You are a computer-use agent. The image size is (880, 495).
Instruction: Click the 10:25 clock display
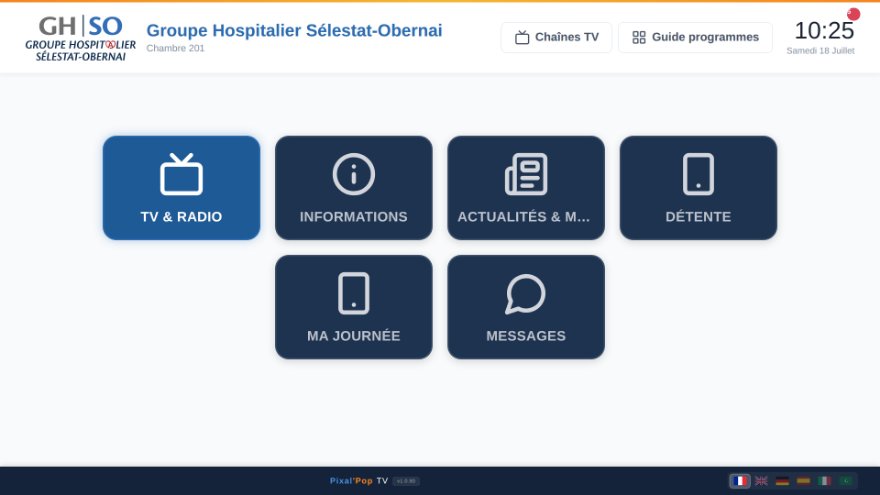[x=824, y=30]
